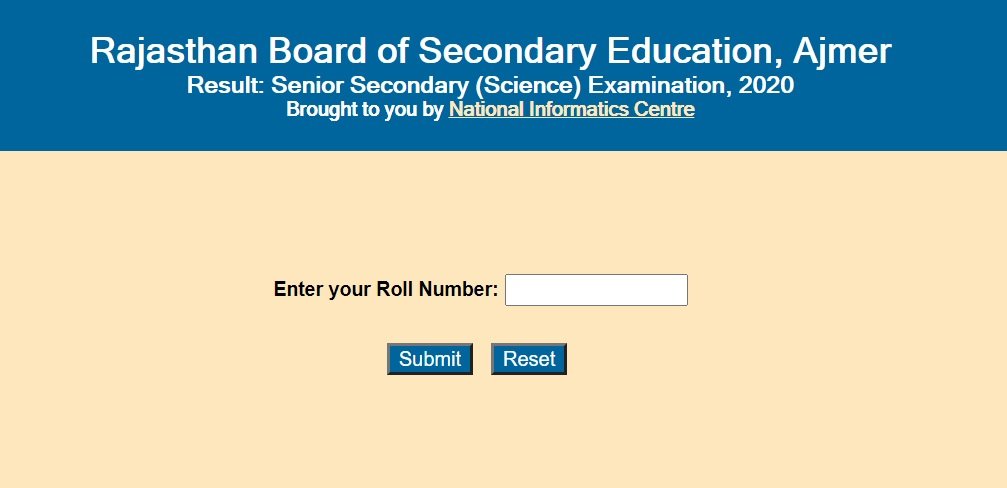Click the "Enter your Roll Number:" label
The height and width of the screenshot is (488, 1007).
click(385, 290)
